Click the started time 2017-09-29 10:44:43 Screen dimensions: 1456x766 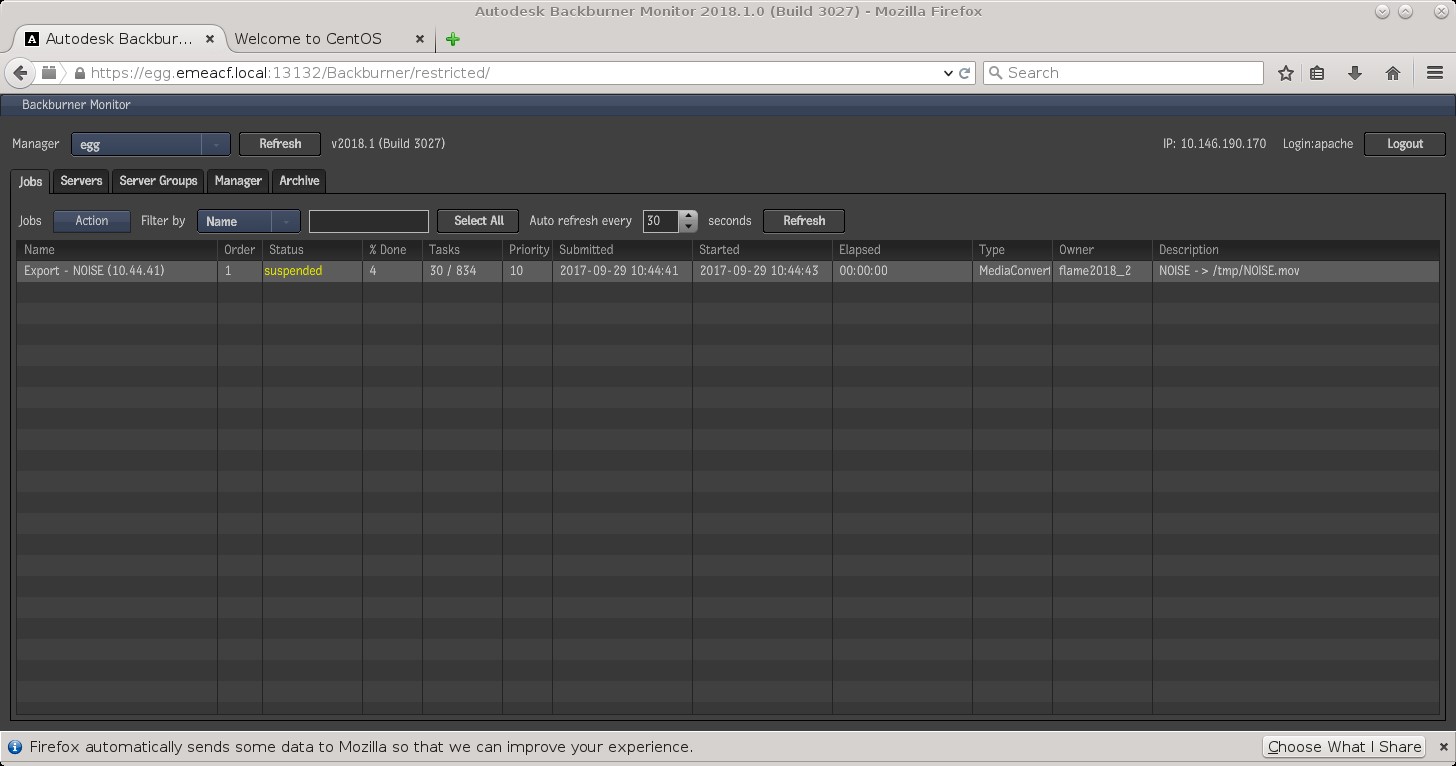click(x=759, y=271)
